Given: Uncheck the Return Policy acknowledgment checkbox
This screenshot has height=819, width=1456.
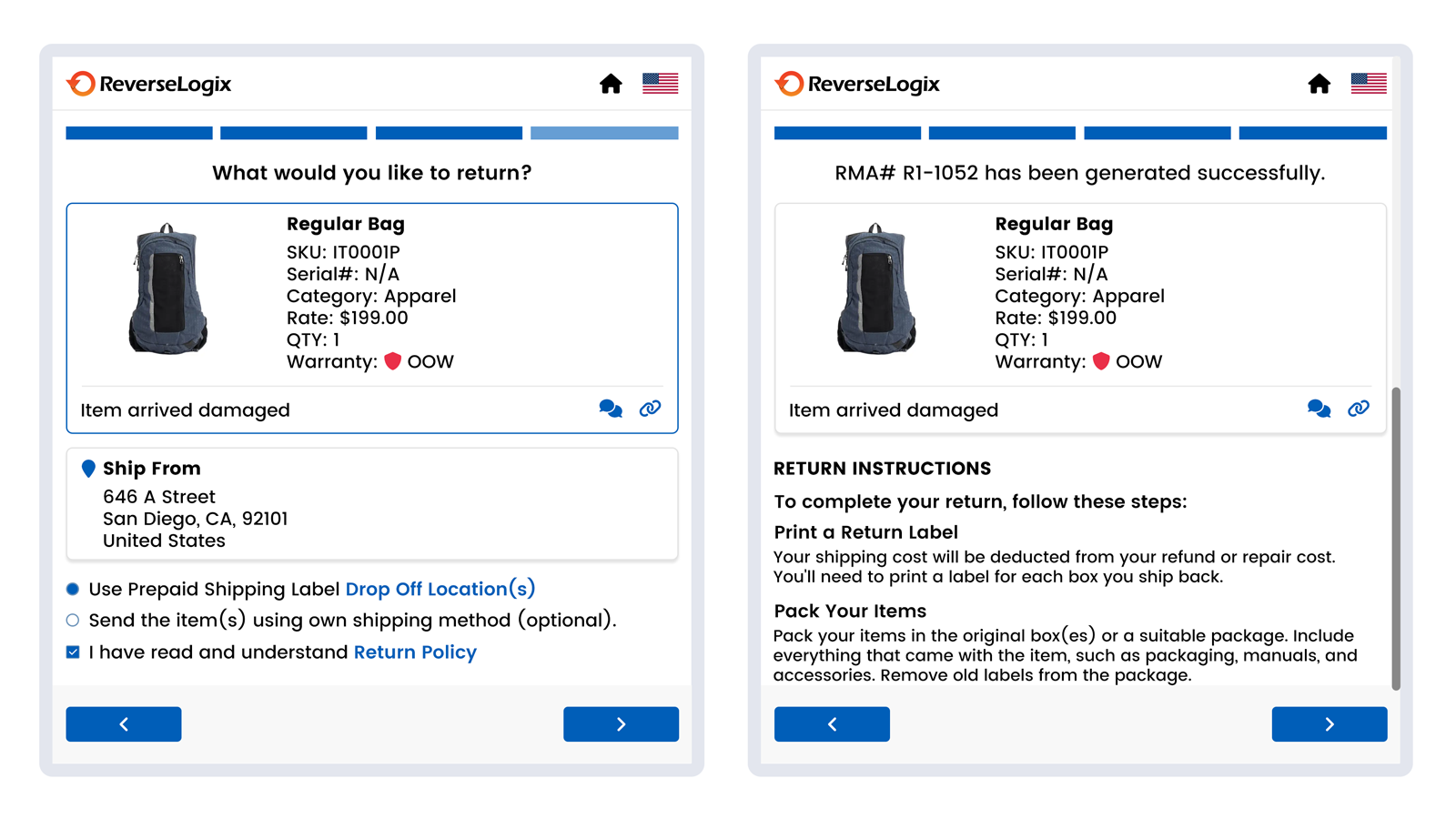Looking at the screenshot, I should (x=72, y=652).
